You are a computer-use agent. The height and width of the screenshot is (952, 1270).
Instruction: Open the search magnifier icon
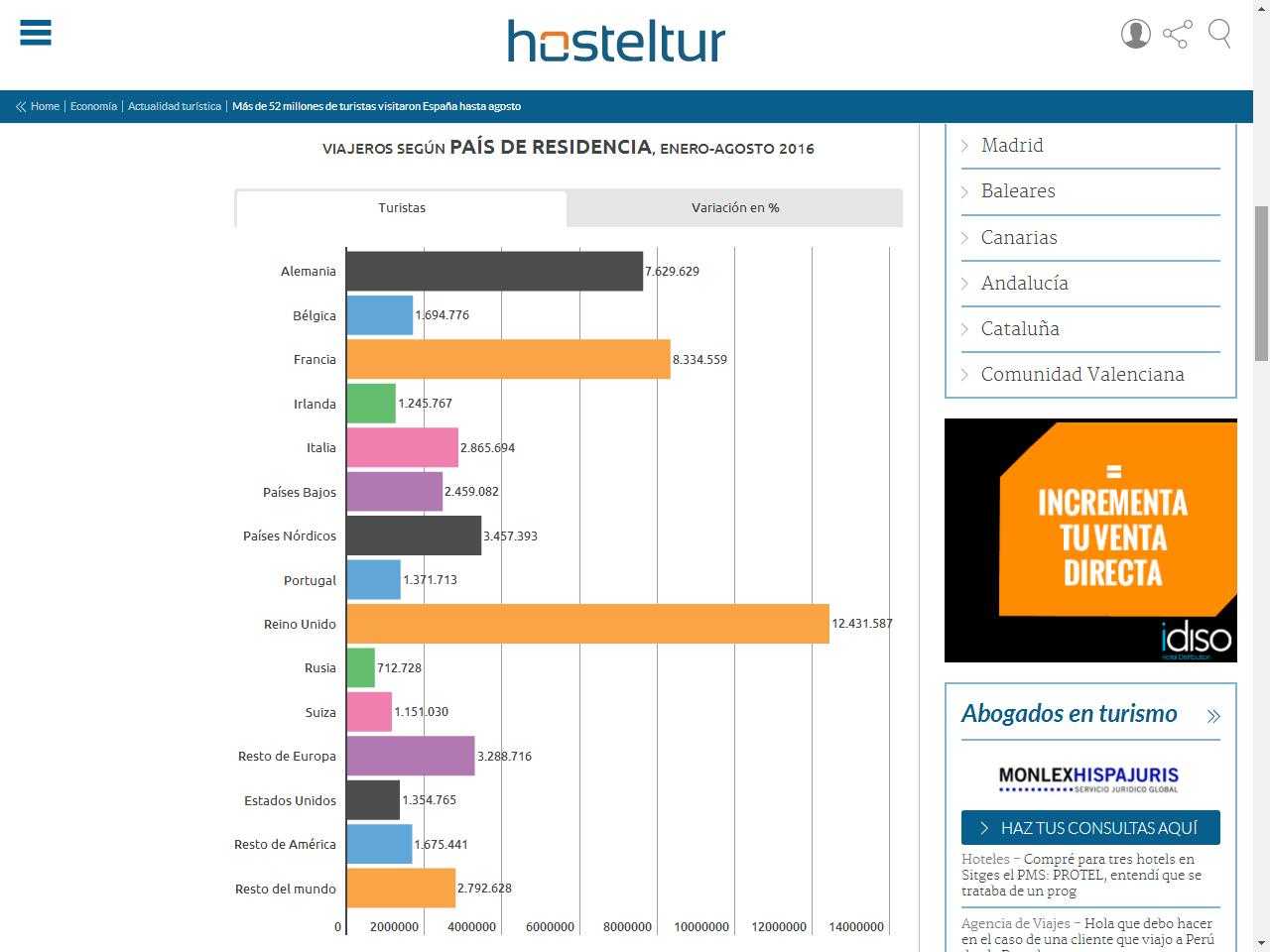pyautogui.click(x=1219, y=34)
